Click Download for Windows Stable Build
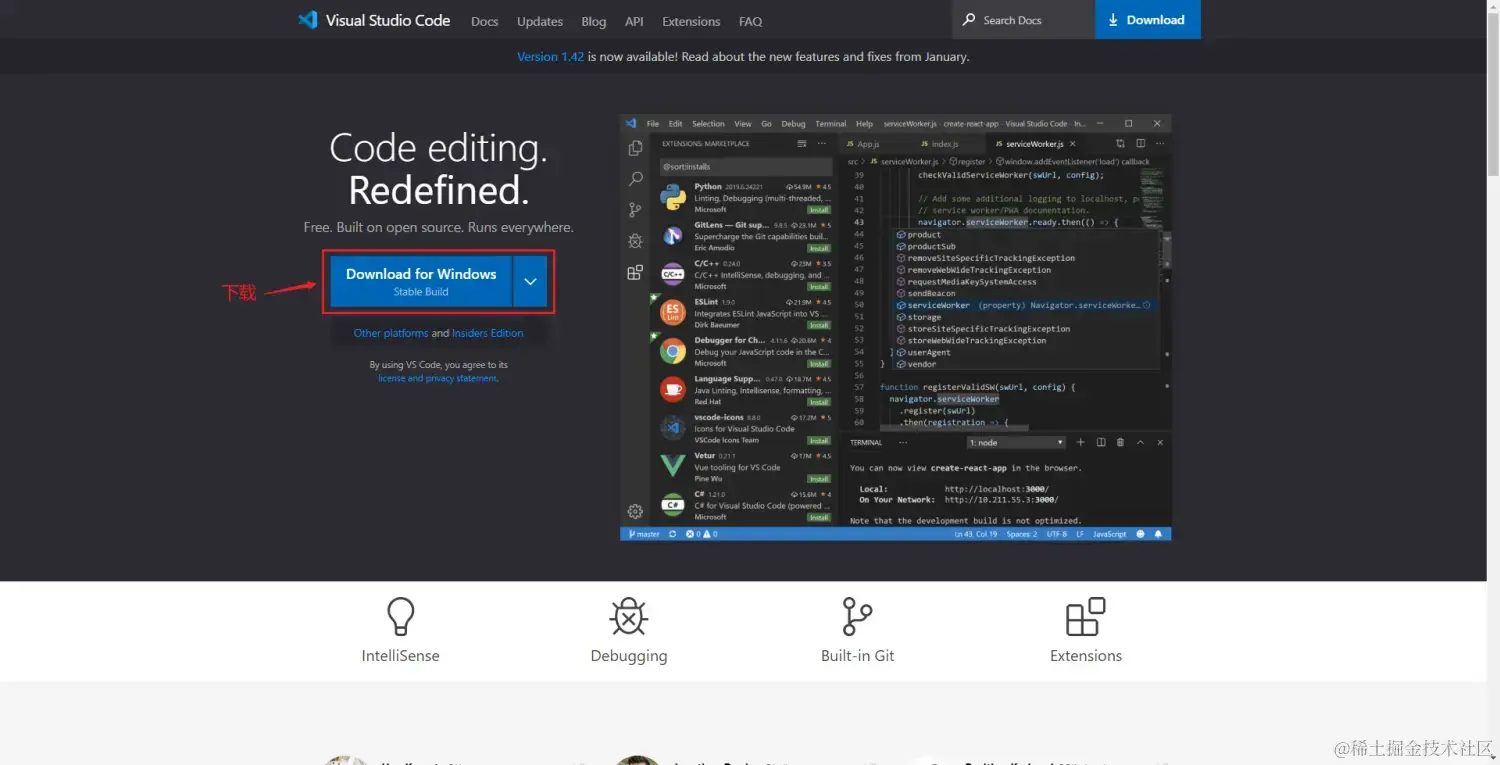This screenshot has width=1500, height=765. point(420,280)
